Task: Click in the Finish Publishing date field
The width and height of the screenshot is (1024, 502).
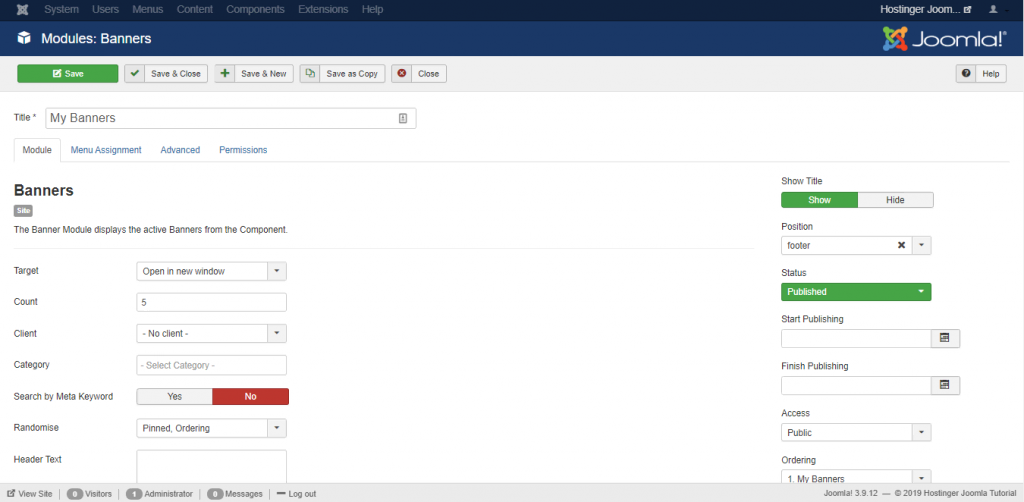Action: pyautogui.click(x=856, y=385)
